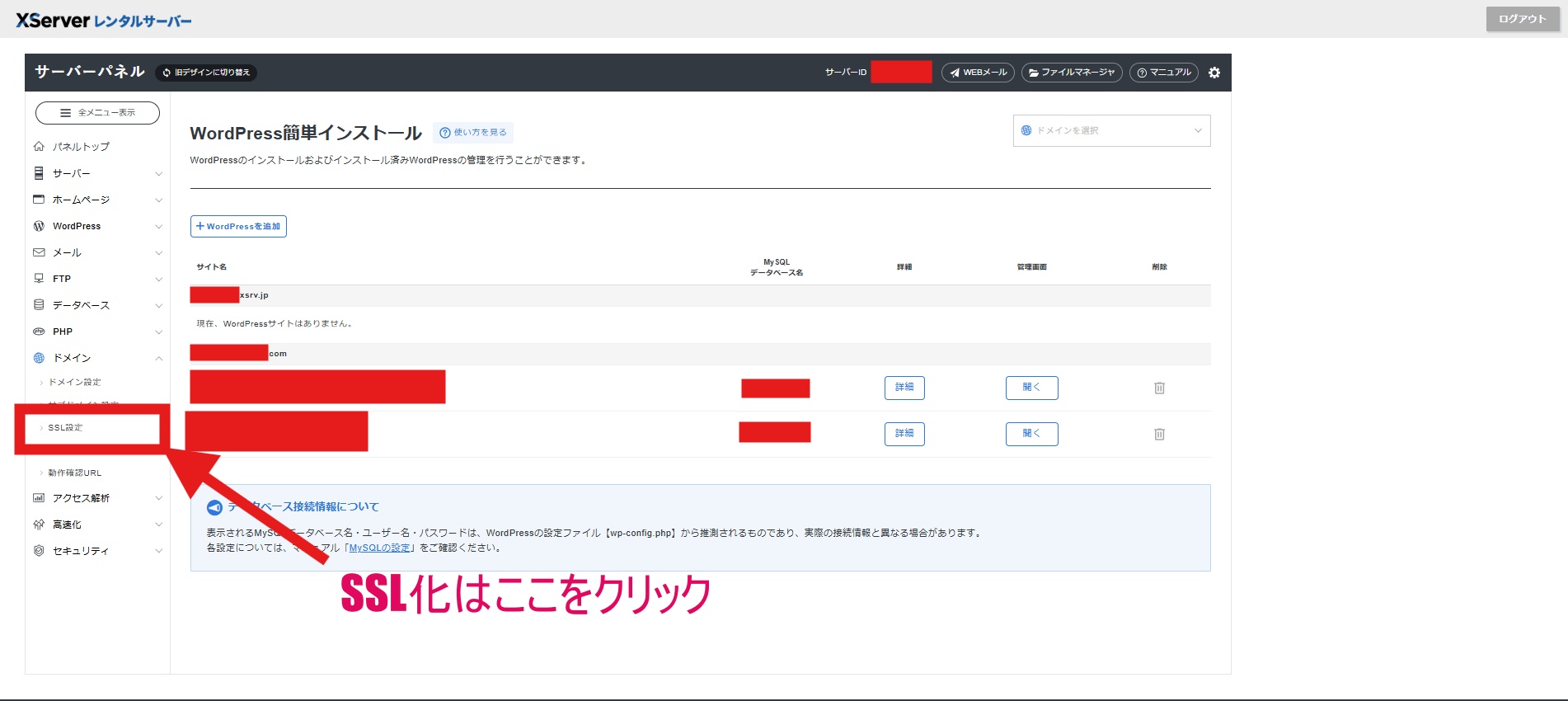Delete the first WordPress site via trash icon
This screenshot has height=701, width=1568.
1159,388
